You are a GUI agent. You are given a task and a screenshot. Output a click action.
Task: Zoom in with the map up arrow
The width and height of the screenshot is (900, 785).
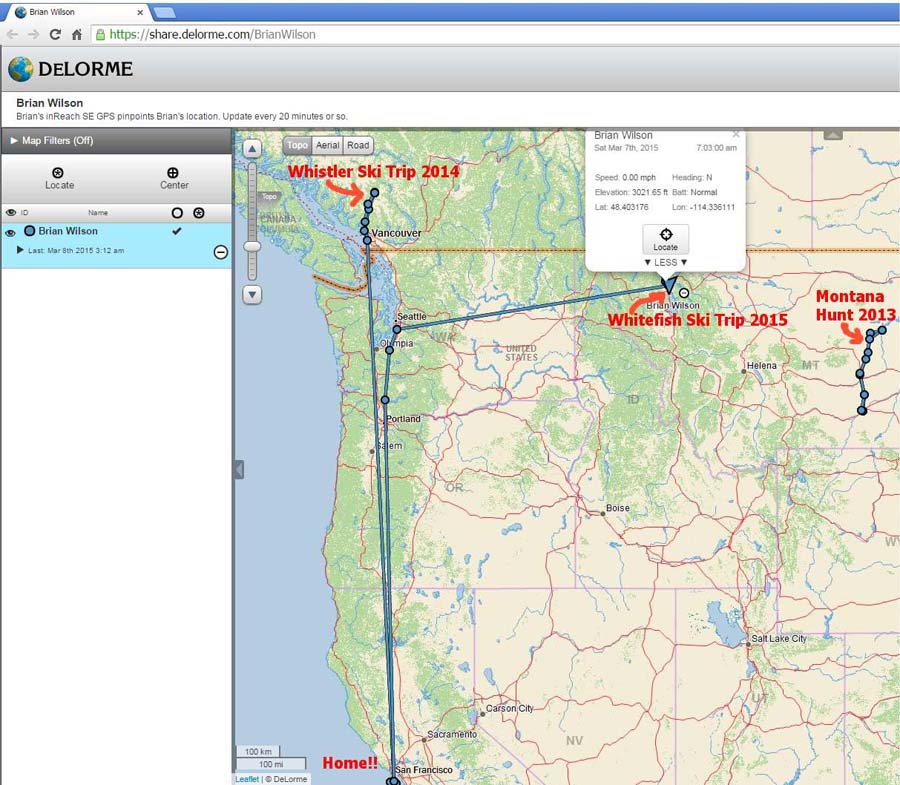252,149
